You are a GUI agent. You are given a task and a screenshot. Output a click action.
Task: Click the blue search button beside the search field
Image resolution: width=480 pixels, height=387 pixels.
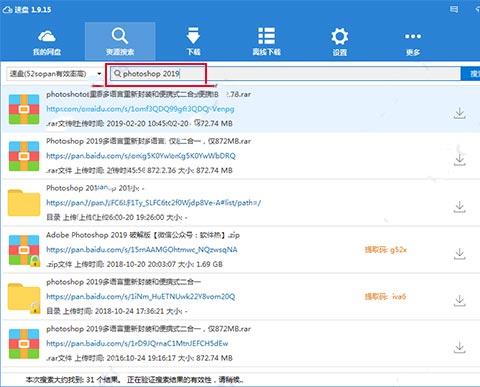(471, 74)
